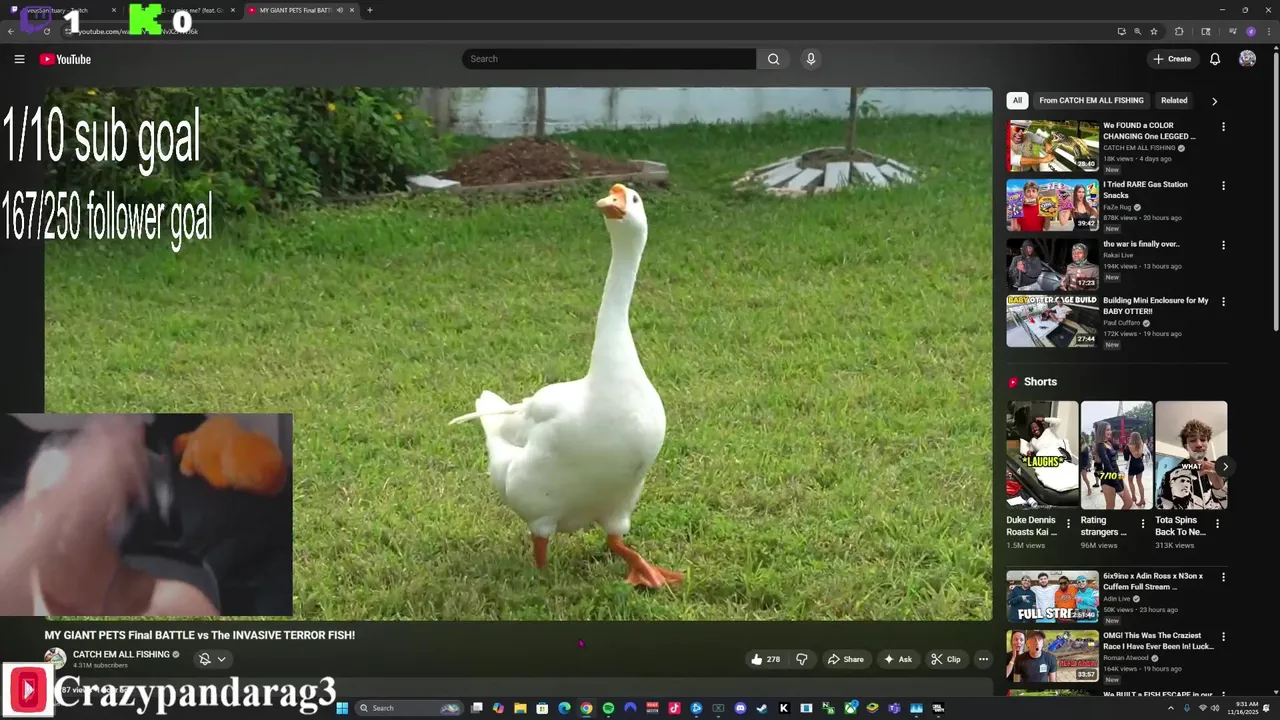Image resolution: width=1280 pixels, height=720 pixels.
Task: Switch to the 'MY GIANT PETS Final BATTLE' tab
Action: click(300, 10)
